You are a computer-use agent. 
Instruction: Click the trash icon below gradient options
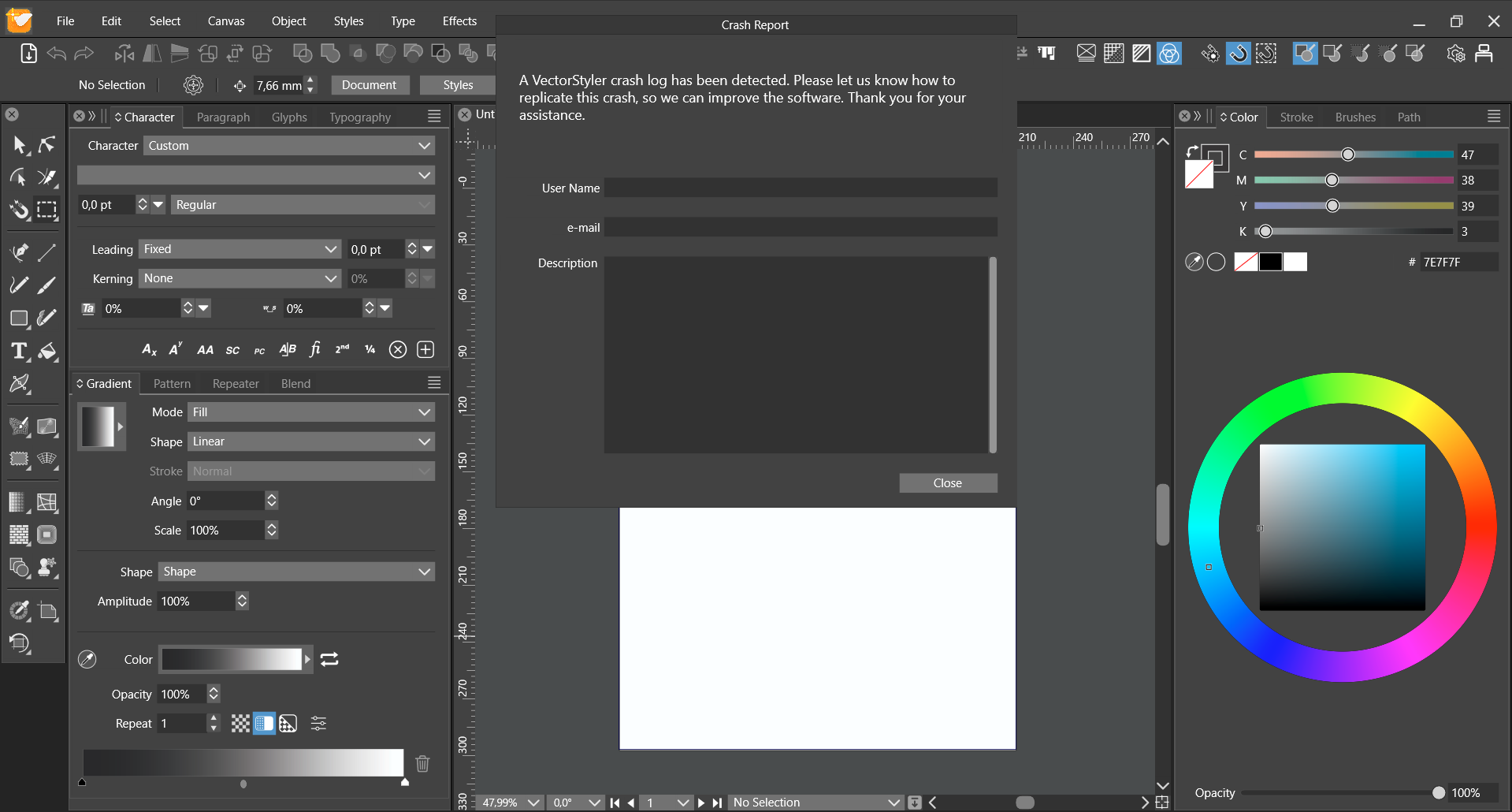pyautogui.click(x=422, y=763)
